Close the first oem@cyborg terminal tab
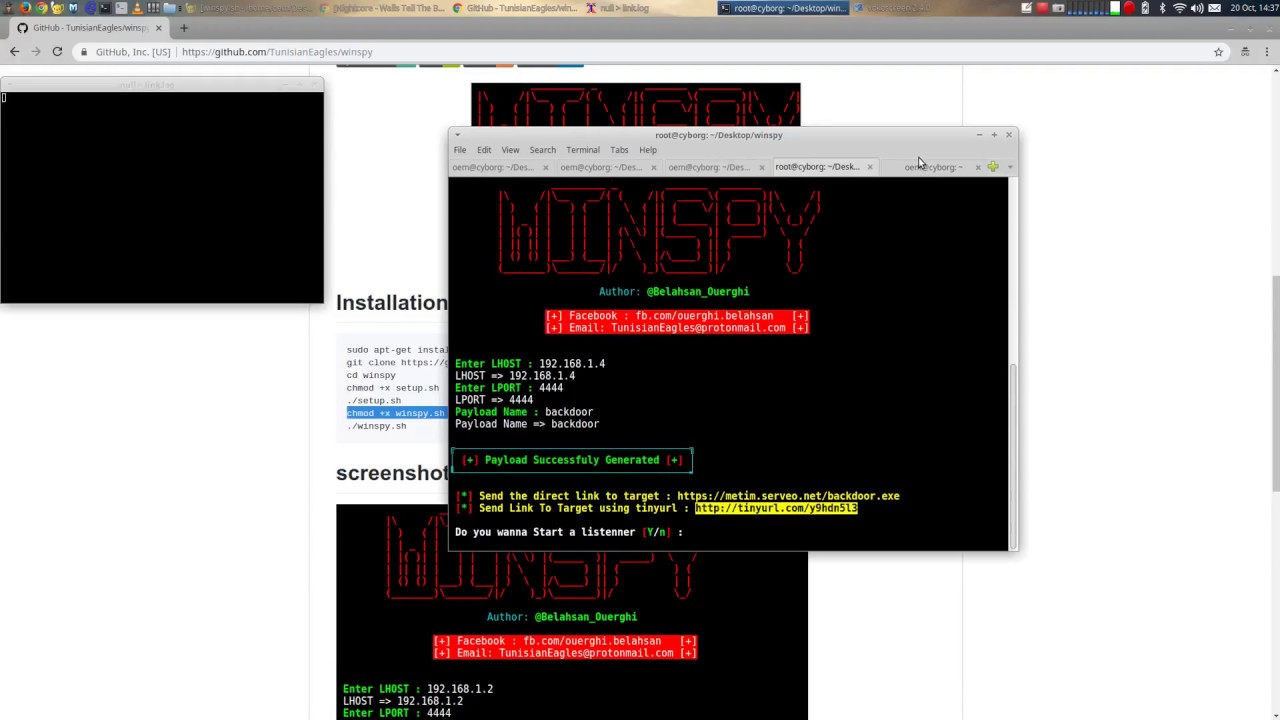The height and width of the screenshot is (720, 1280). click(546, 167)
